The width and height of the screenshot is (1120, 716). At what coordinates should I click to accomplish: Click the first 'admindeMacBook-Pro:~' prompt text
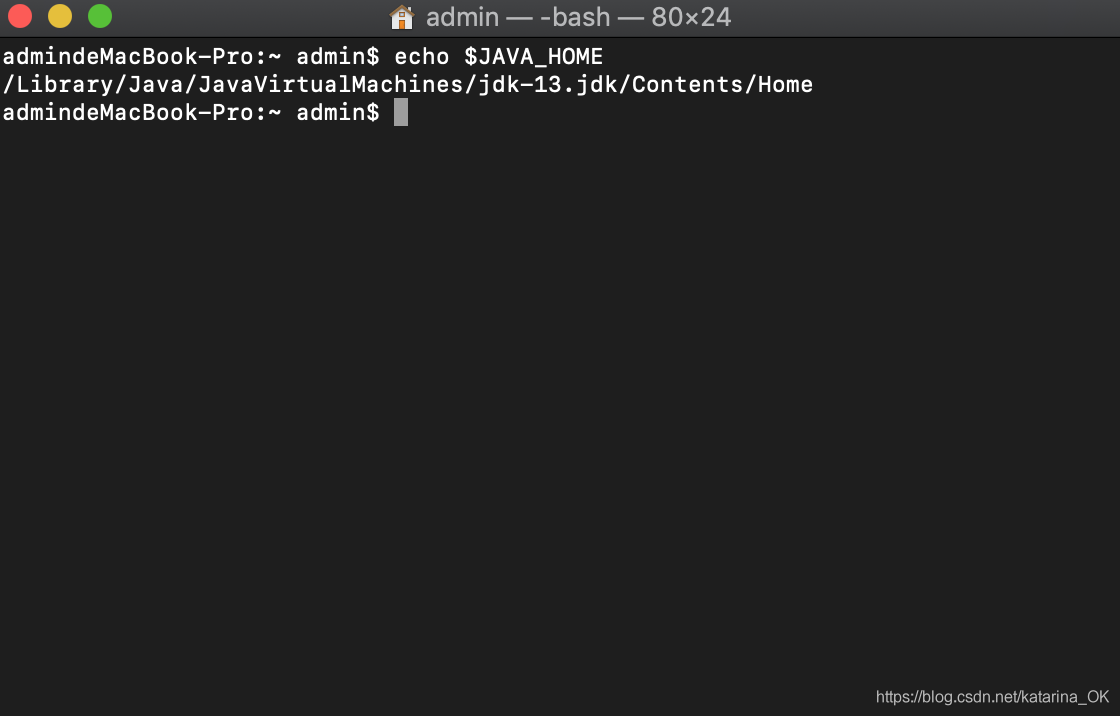click(142, 56)
